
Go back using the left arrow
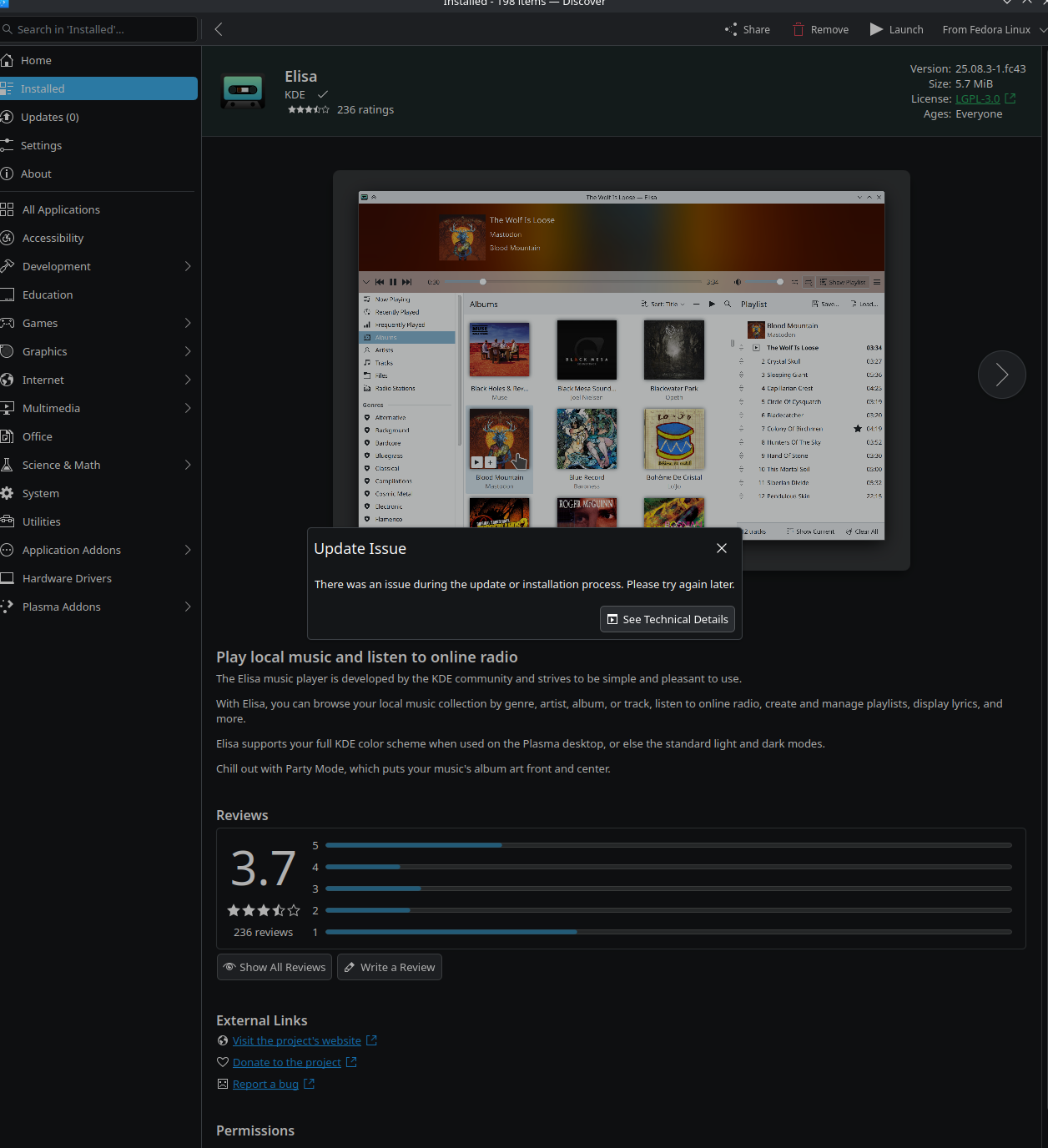[x=219, y=29]
